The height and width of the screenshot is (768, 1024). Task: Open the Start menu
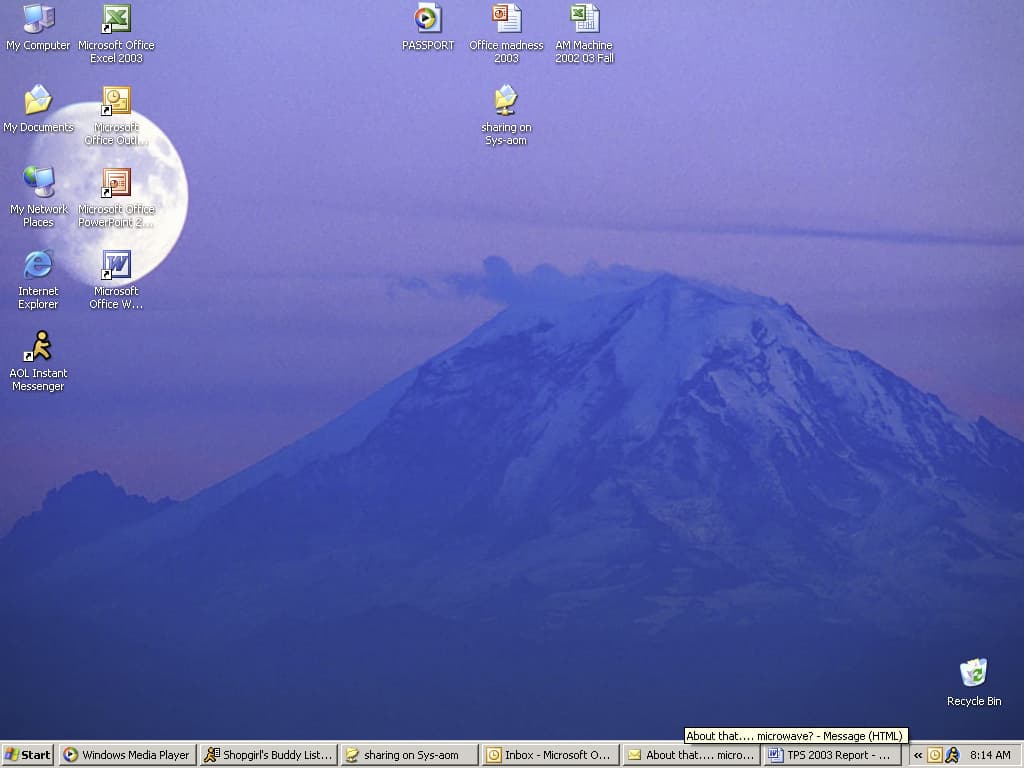[x=28, y=755]
